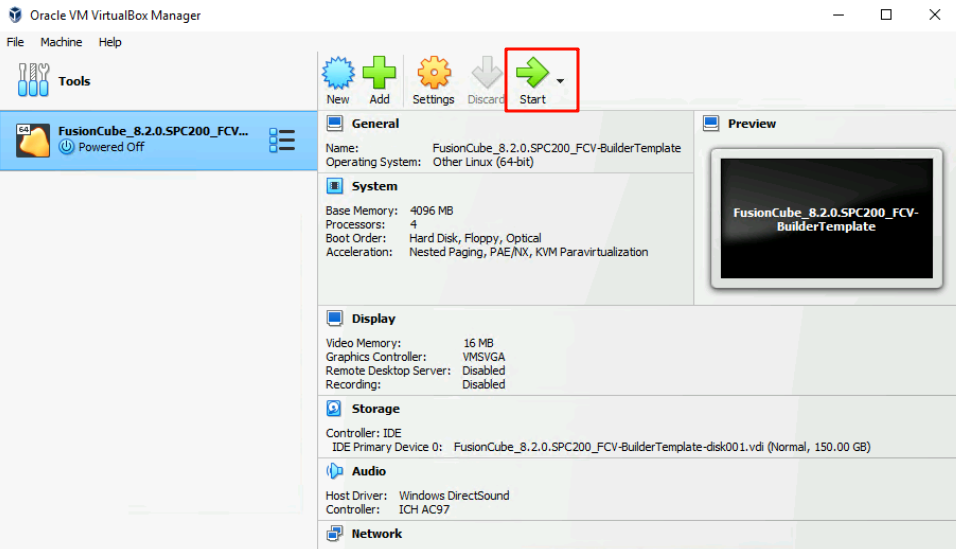Open the Help menu
This screenshot has width=956, height=549.
pos(110,42)
